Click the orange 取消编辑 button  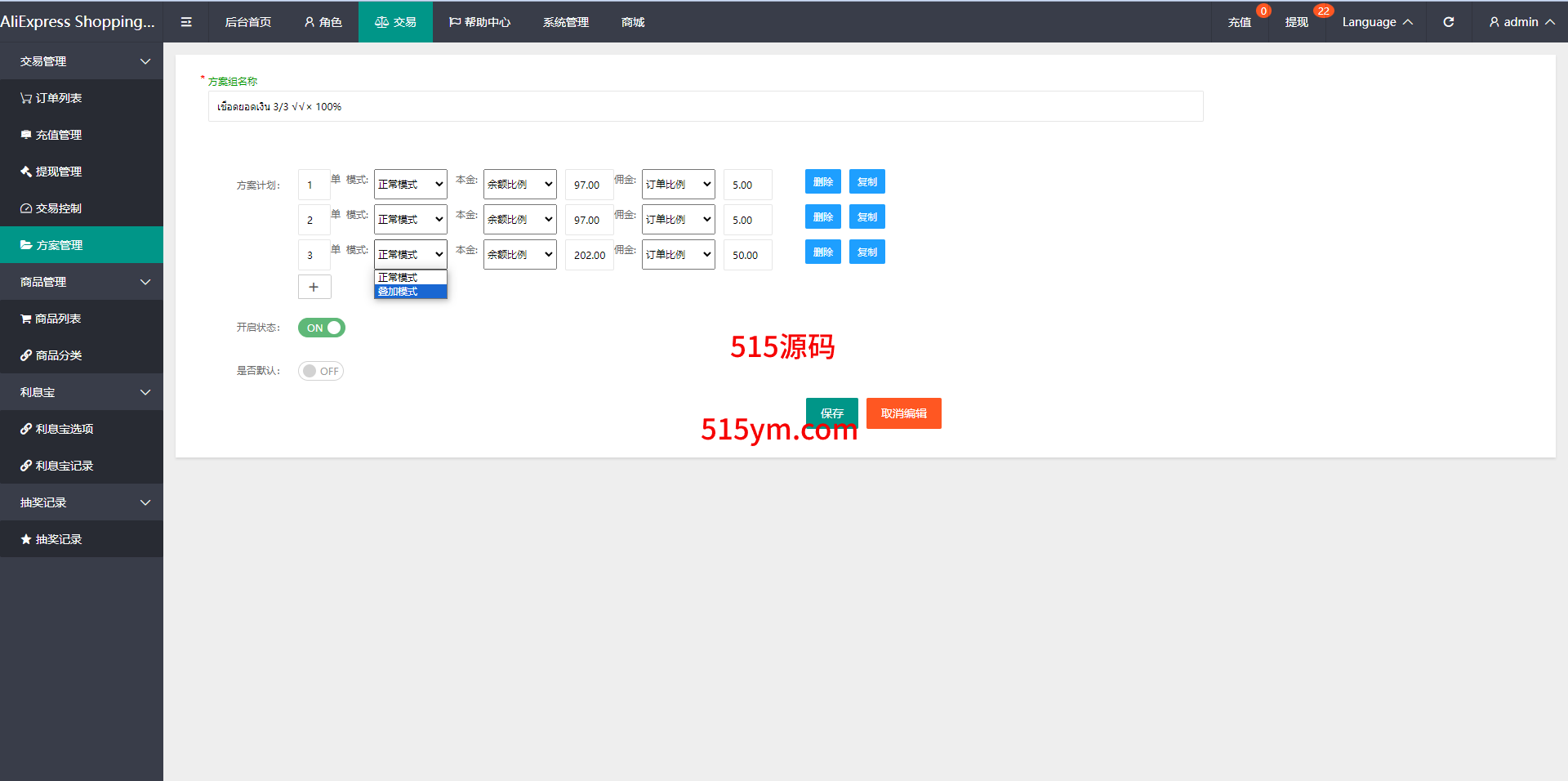(903, 413)
